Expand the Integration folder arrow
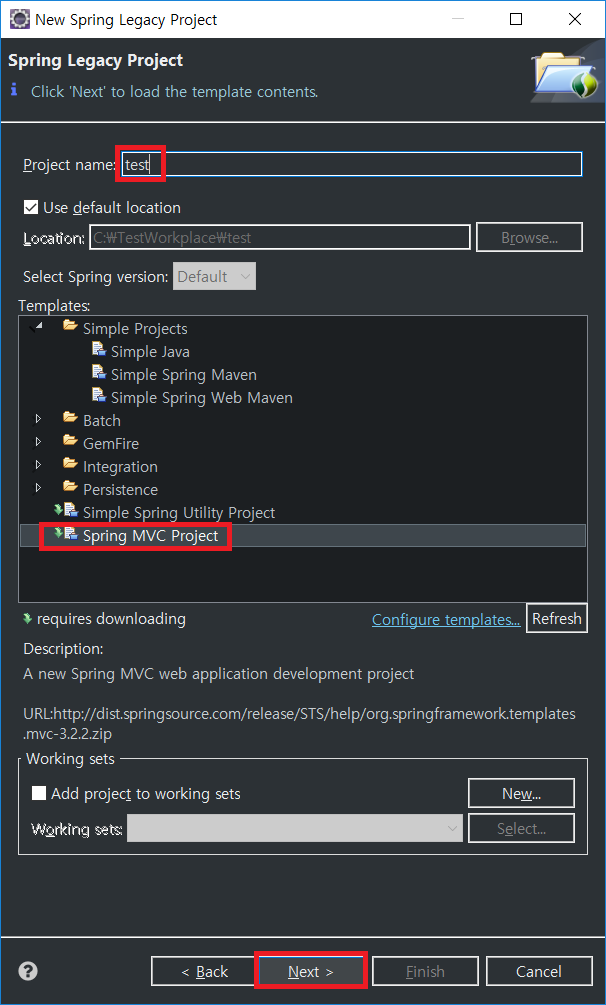 pos(38,465)
